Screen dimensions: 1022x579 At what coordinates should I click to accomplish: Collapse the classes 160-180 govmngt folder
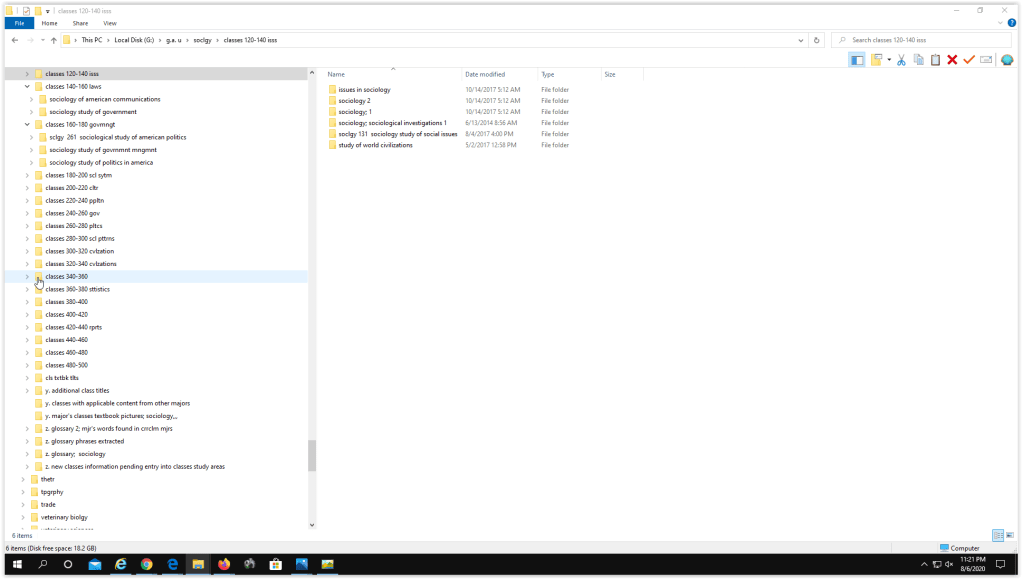tap(27, 125)
